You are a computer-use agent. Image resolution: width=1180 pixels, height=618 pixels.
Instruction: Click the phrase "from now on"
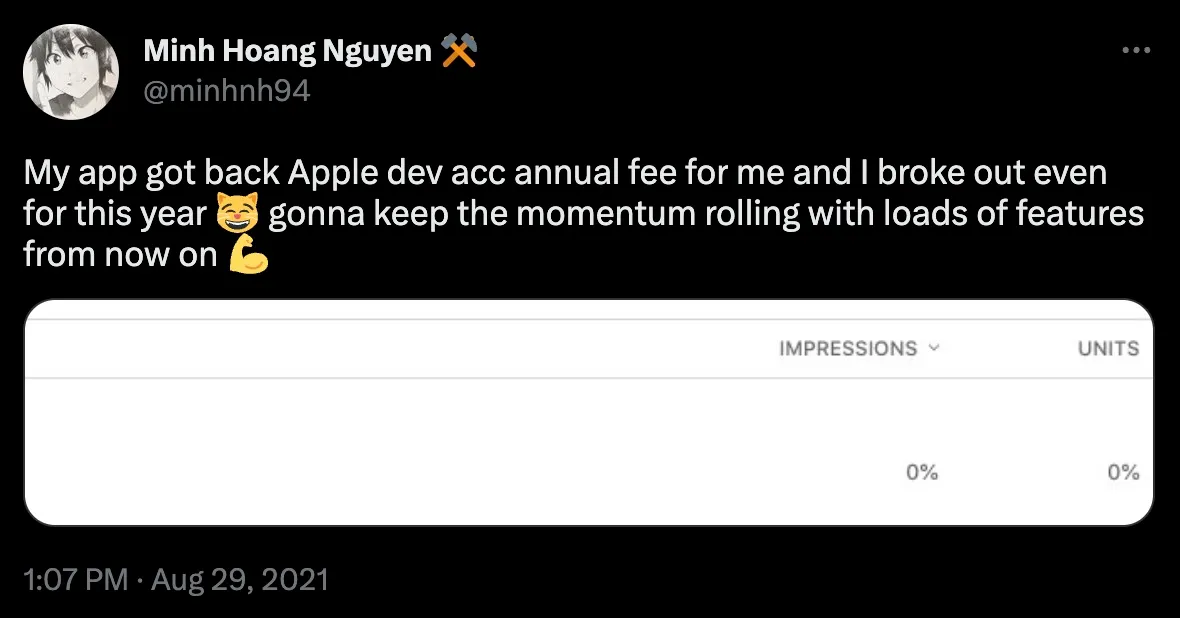pyautogui.click(x=120, y=256)
